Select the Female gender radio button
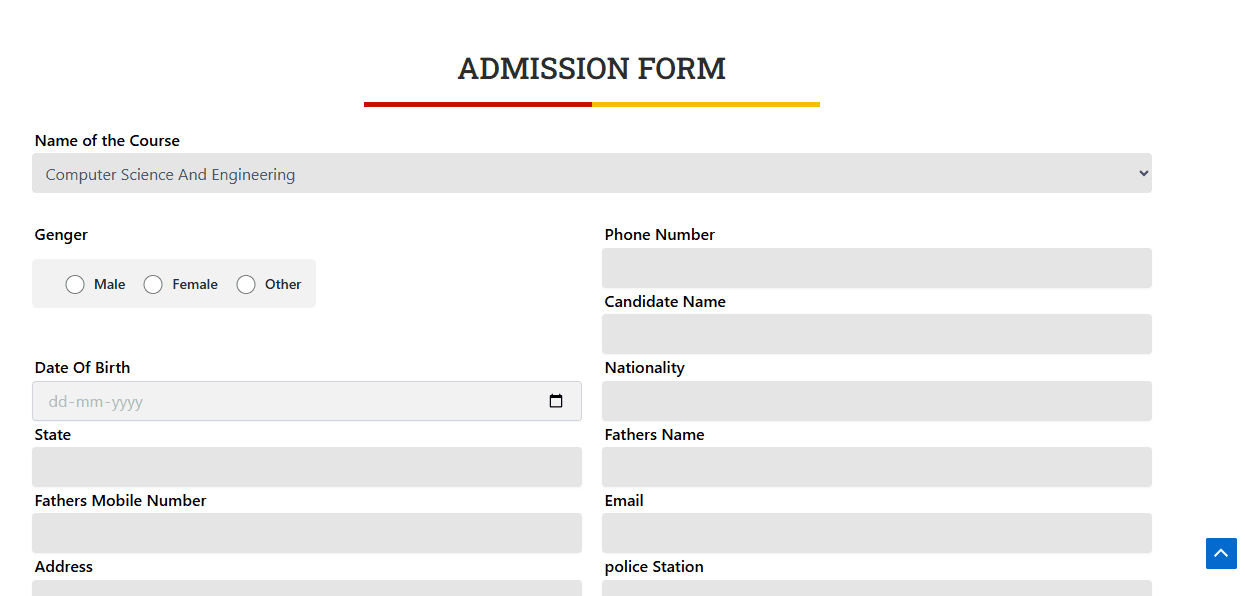This screenshot has width=1245, height=596. [153, 285]
